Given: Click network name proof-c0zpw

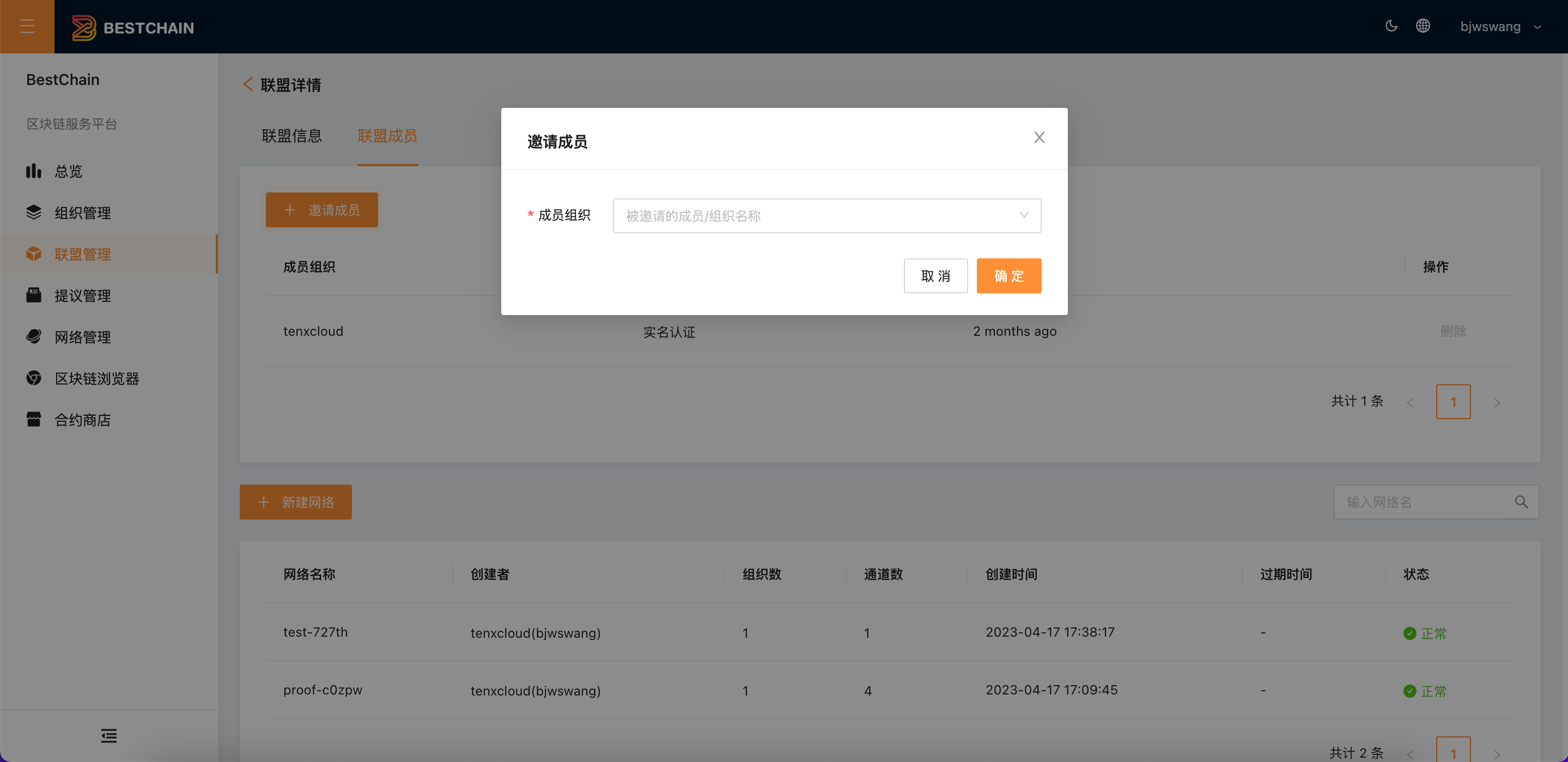Looking at the screenshot, I should point(323,690).
